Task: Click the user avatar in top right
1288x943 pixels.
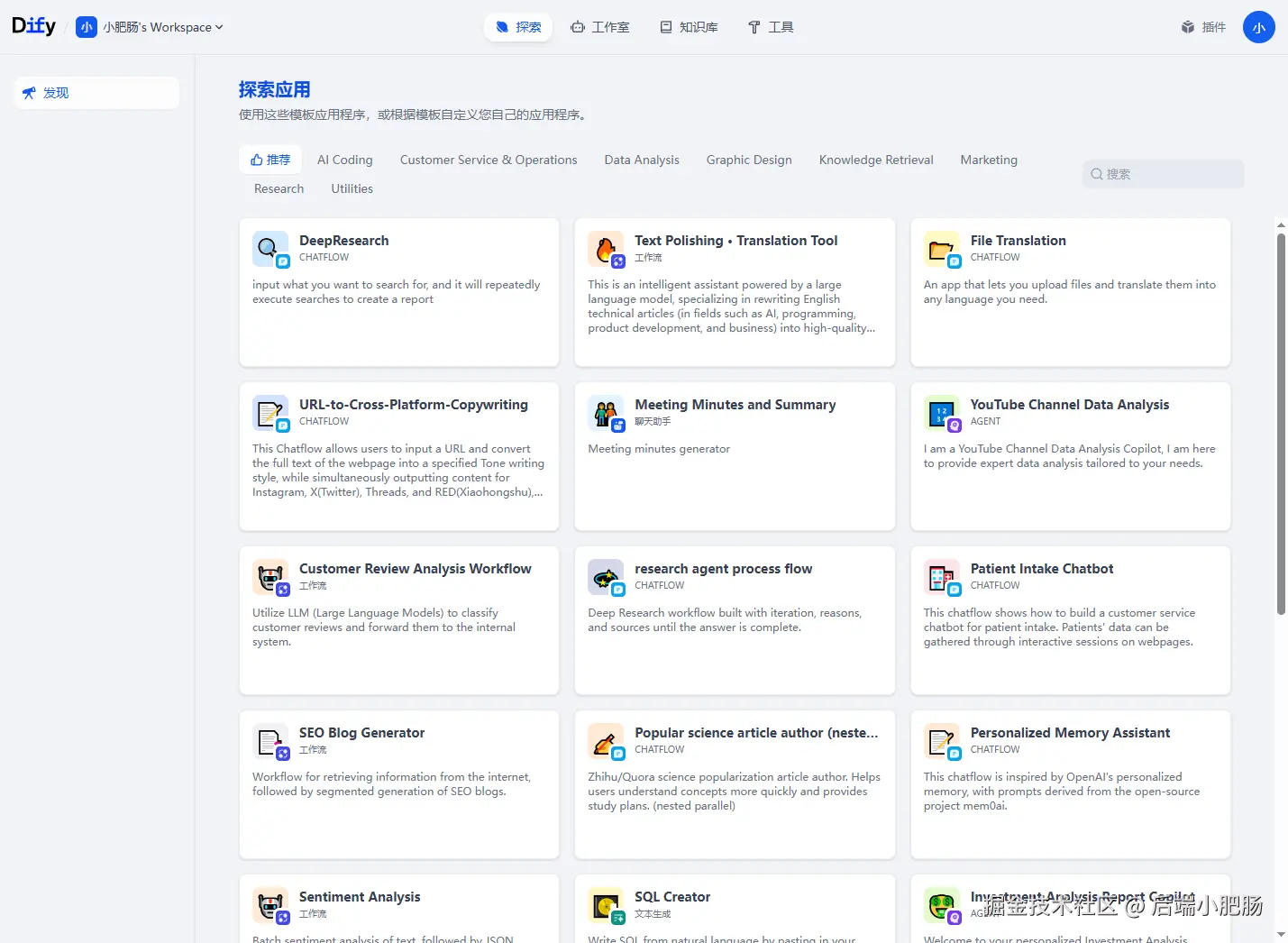Action: pos(1258,27)
